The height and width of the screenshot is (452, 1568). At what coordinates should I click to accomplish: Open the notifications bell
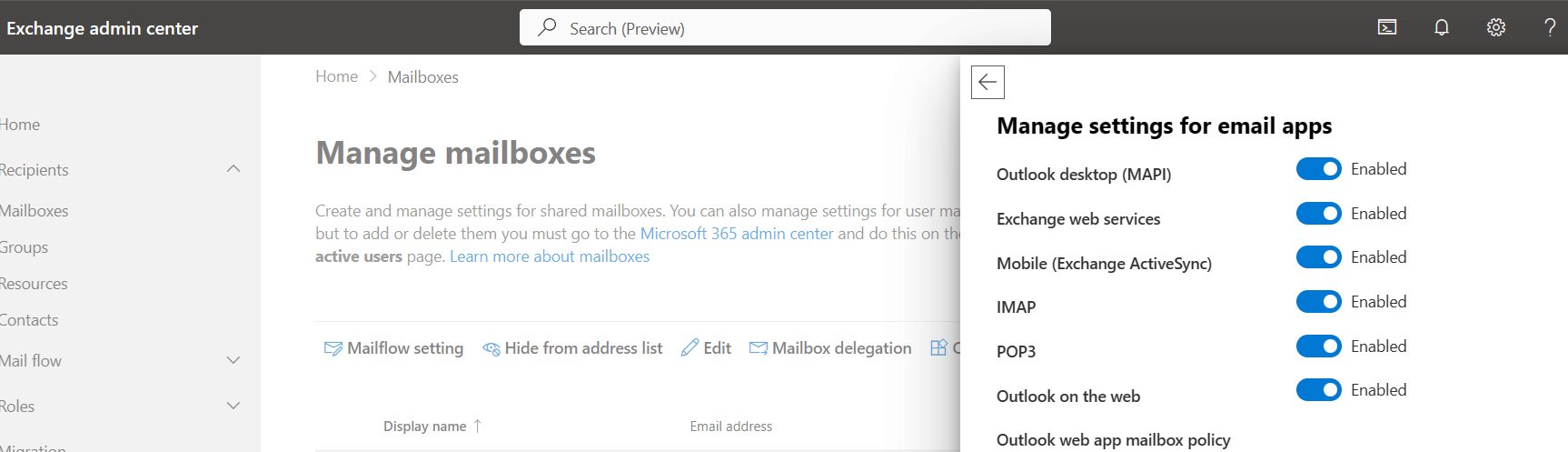point(1442,27)
